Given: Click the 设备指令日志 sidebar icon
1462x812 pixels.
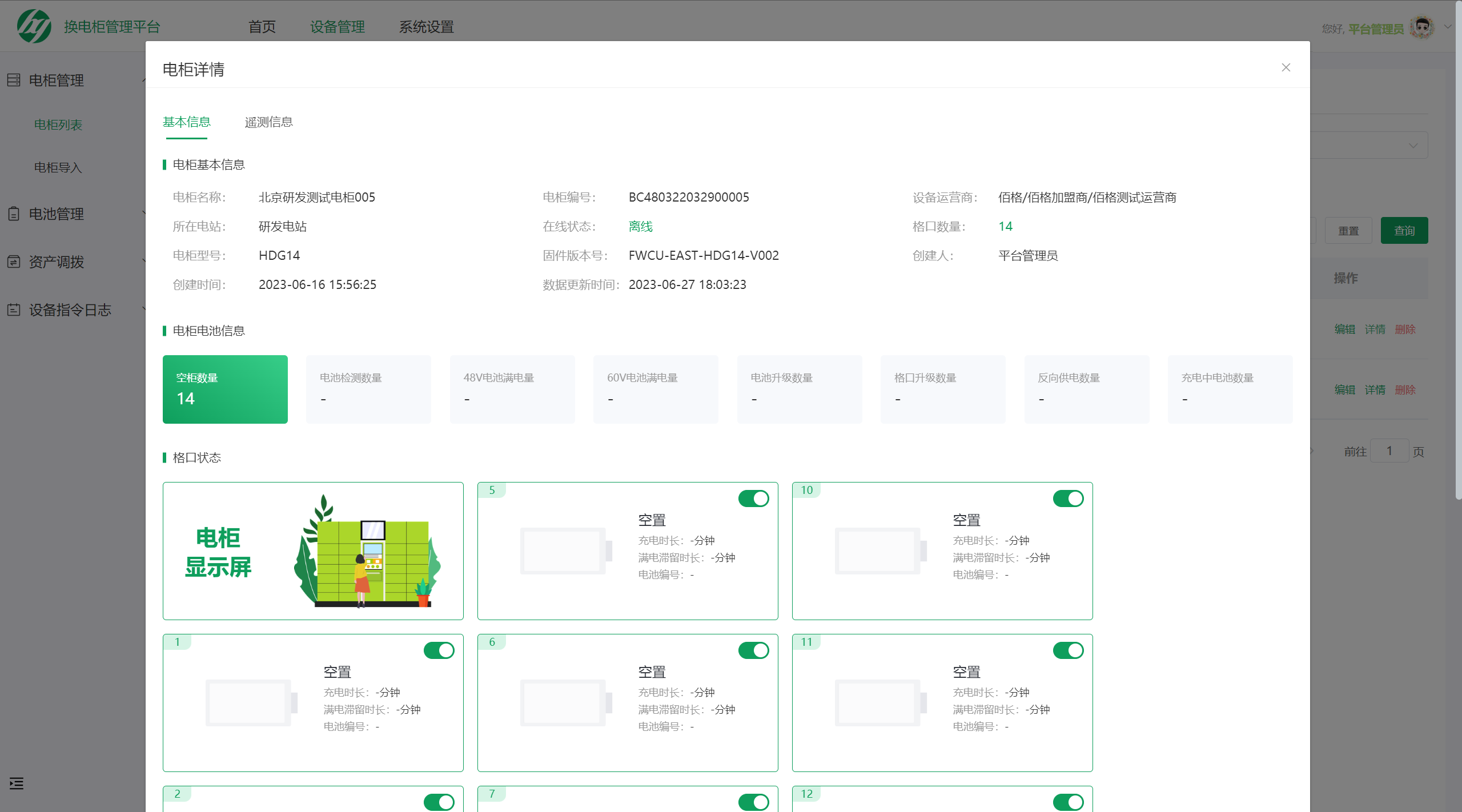Looking at the screenshot, I should click(14, 309).
